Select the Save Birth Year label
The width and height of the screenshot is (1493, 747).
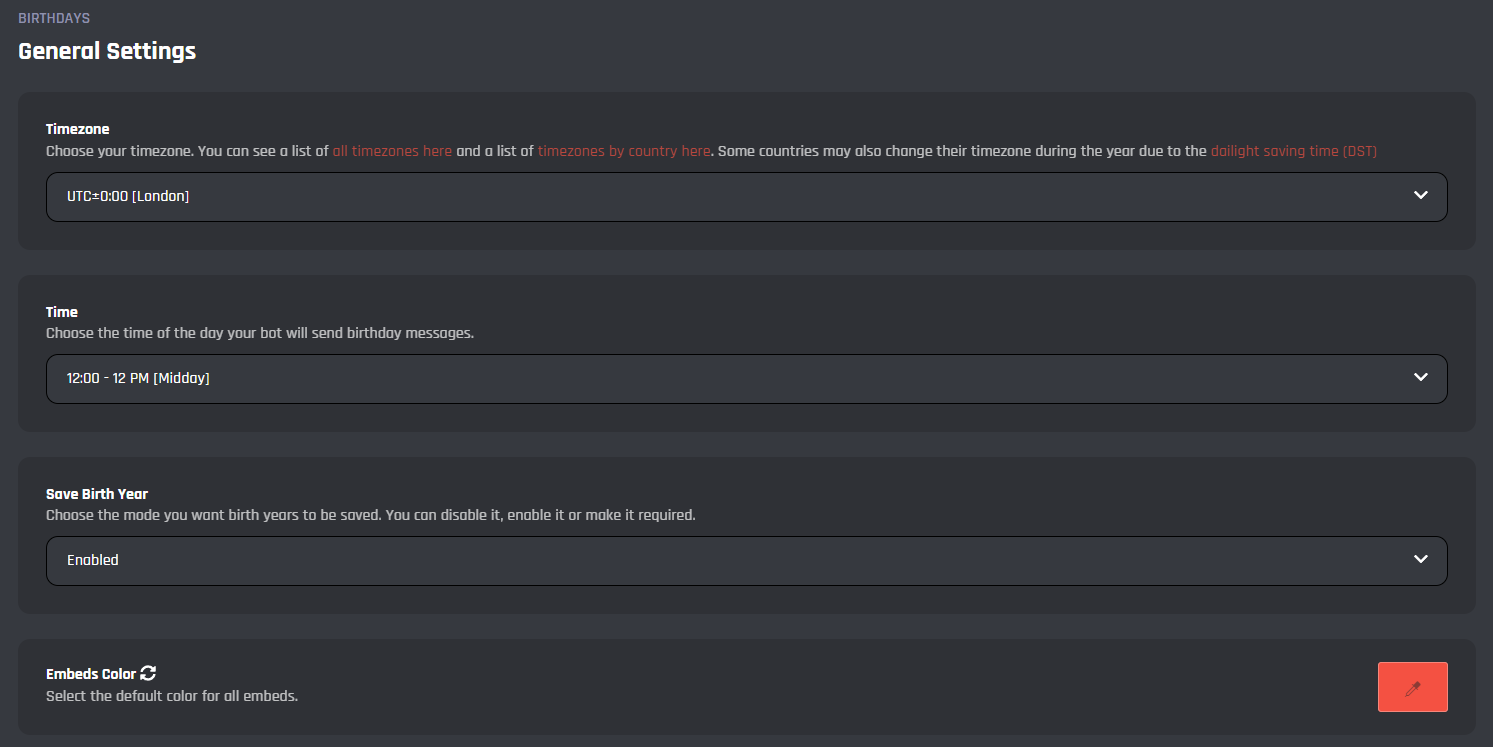pyautogui.click(x=97, y=494)
